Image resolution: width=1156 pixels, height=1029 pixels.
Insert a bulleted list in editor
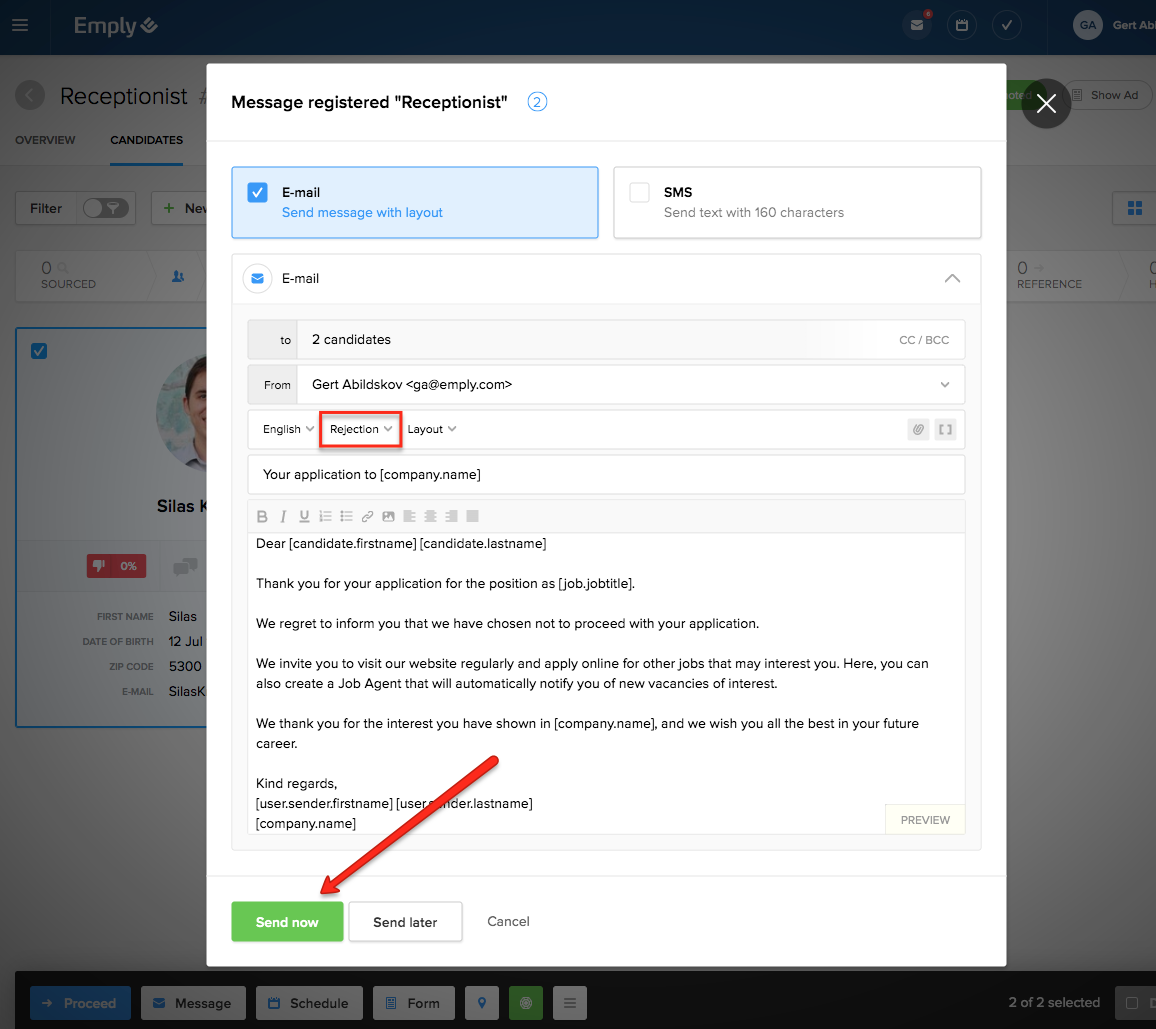(x=346, y=517)
